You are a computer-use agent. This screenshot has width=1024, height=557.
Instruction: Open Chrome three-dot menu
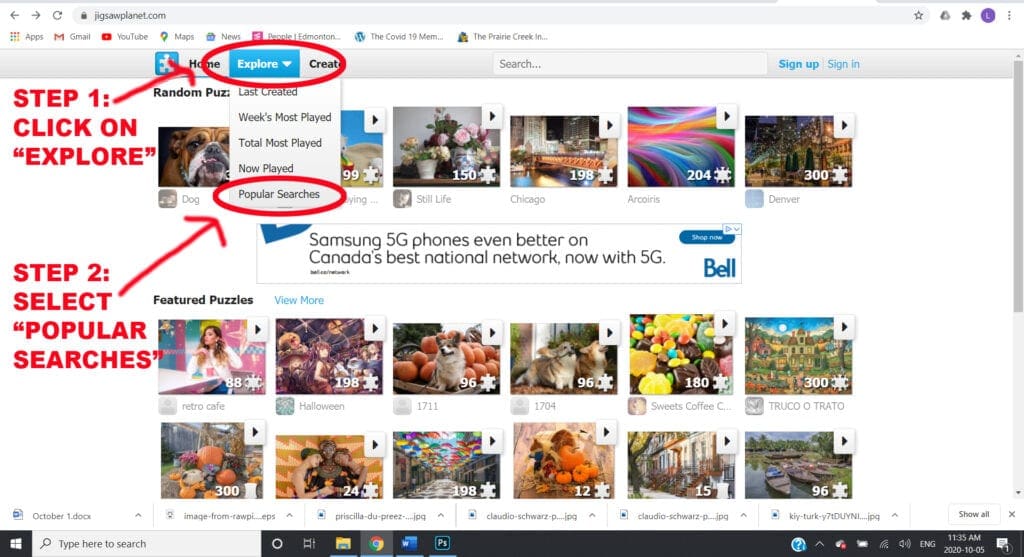coord(1009,15)
